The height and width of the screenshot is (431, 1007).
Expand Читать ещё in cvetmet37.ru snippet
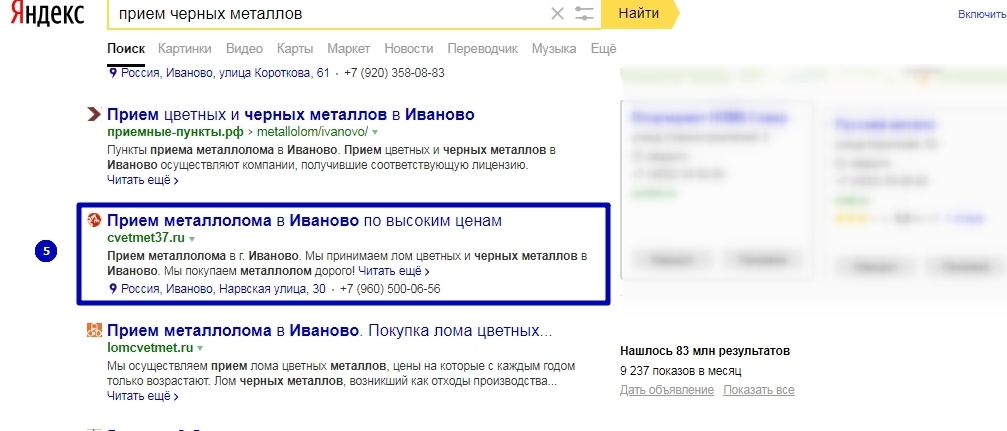[394, 270]
